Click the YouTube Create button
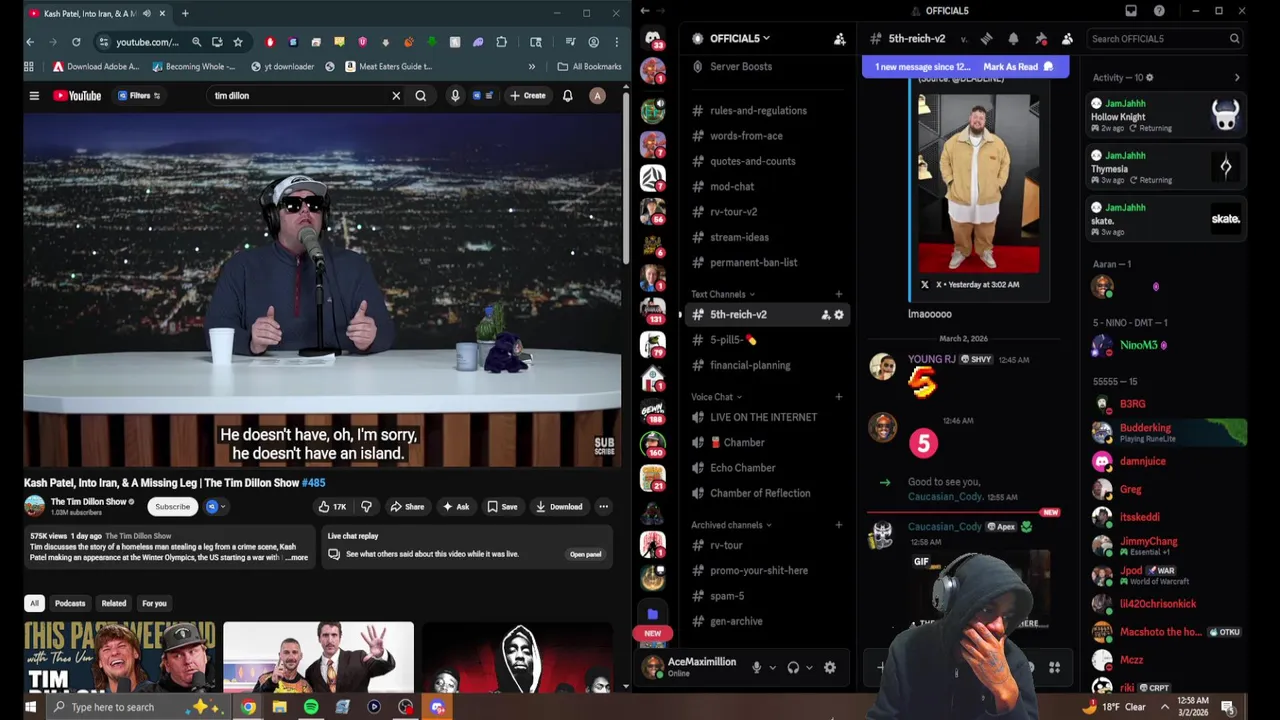 point(527,96)
